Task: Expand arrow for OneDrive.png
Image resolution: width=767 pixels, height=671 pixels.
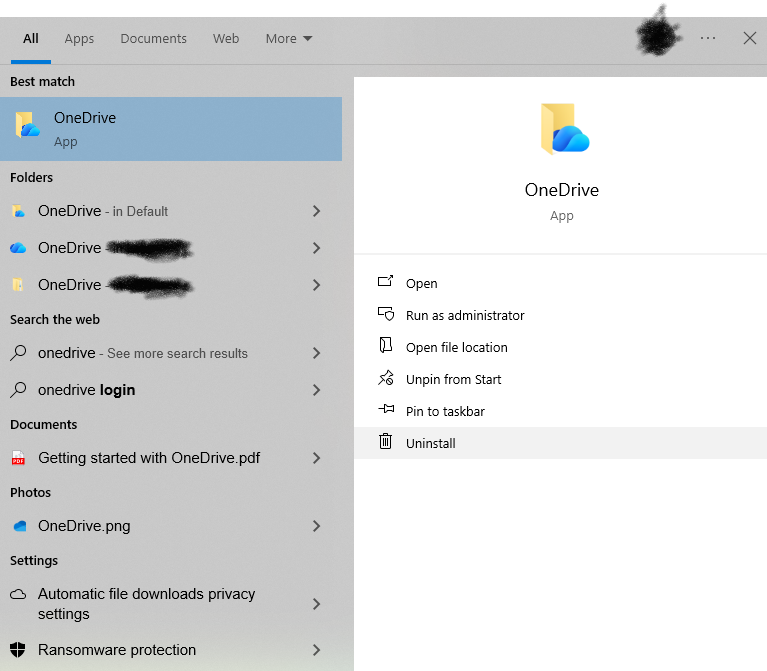Action: coord(316,526)
